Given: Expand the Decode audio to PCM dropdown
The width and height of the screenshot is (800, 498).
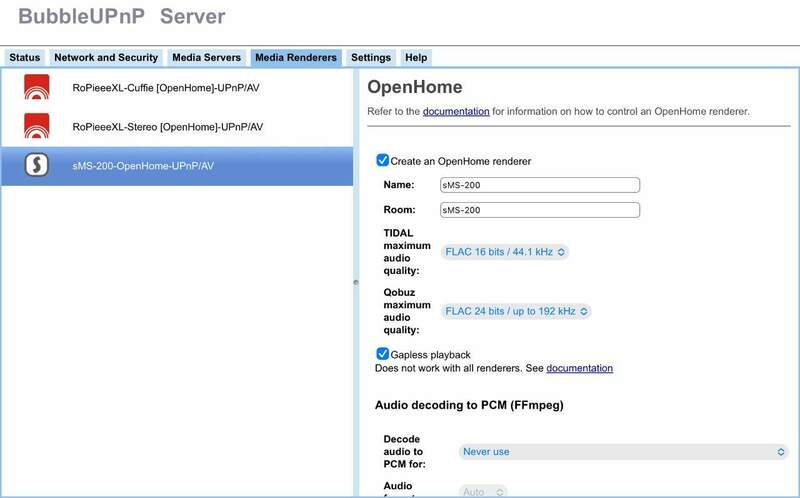Looking at the screenshot, I should [x=623, y=452].
